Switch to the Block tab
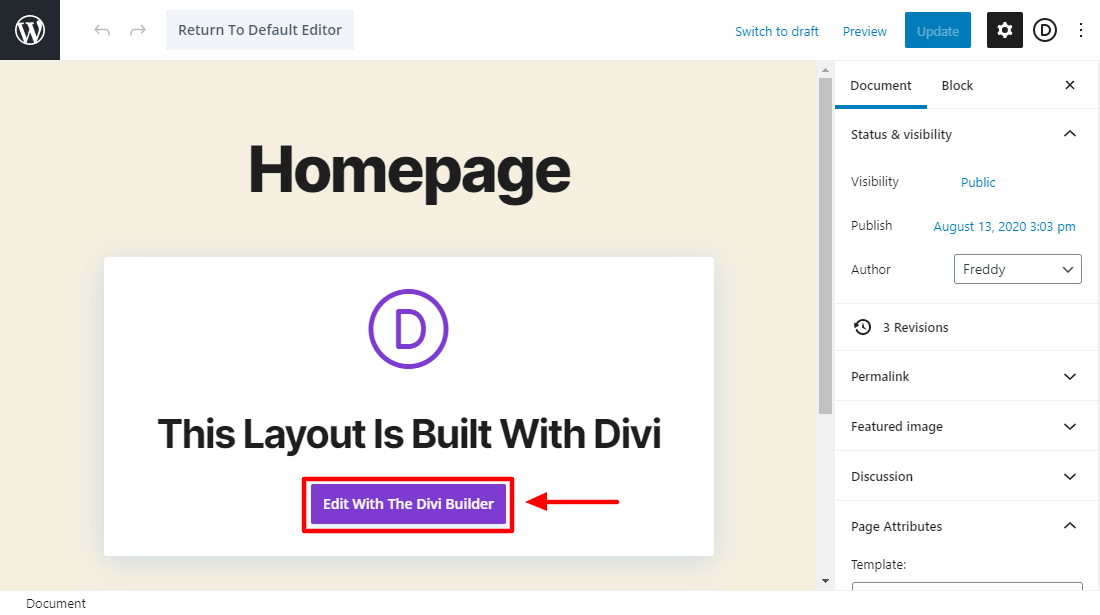Viewport: 1100px width, 615px height. click(957, 86)
